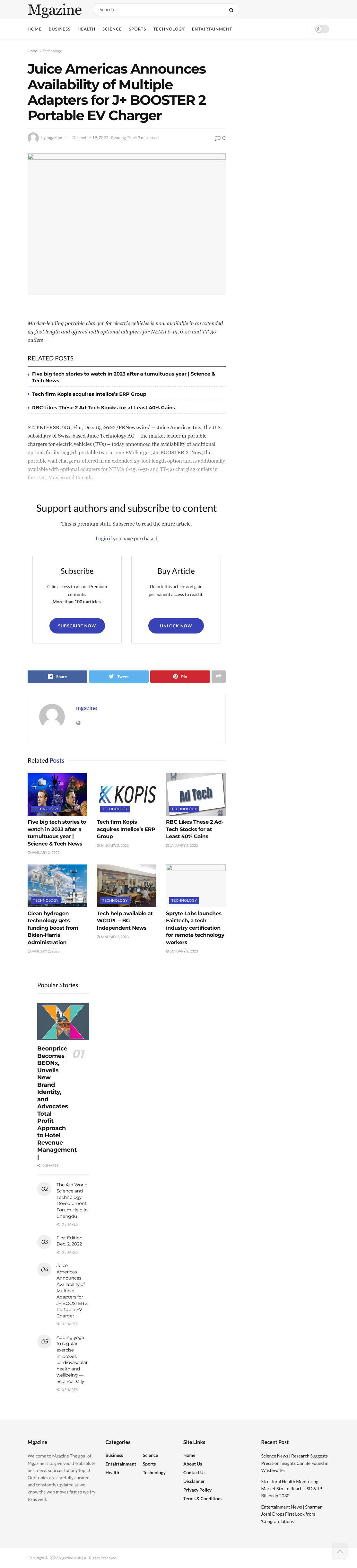Open the featured article image placeholder

tap(126, 224)
